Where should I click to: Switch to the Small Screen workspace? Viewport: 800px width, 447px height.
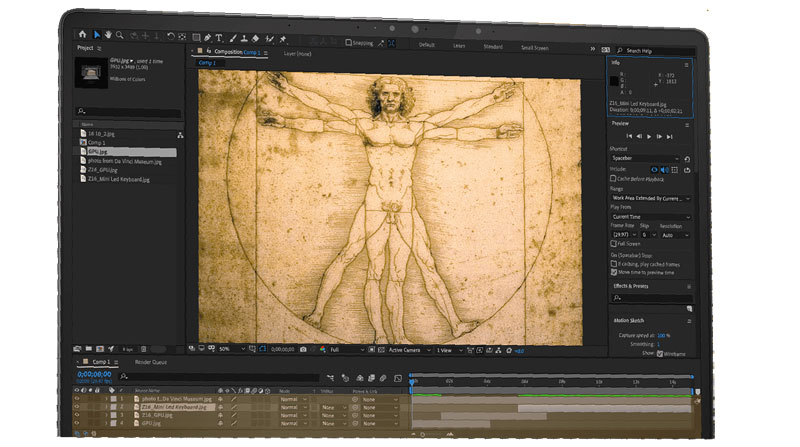pos(535,48)
